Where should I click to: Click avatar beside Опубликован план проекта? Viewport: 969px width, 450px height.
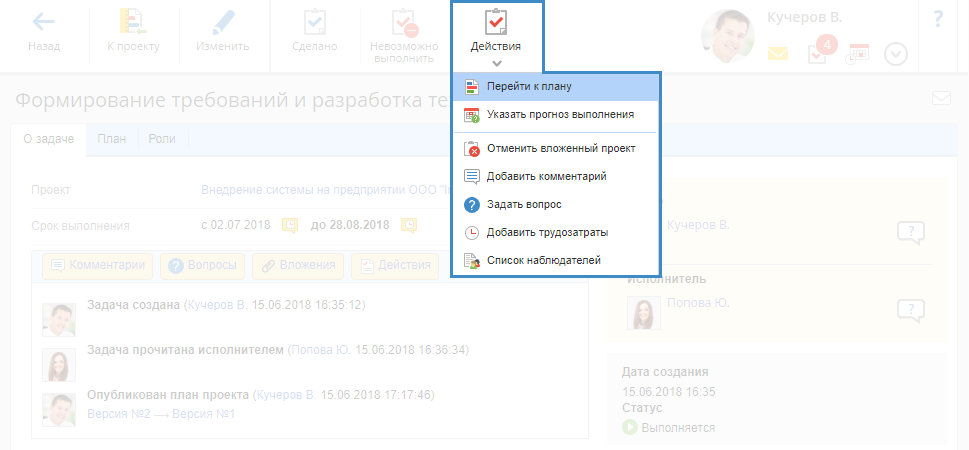[x=59, y=410]
